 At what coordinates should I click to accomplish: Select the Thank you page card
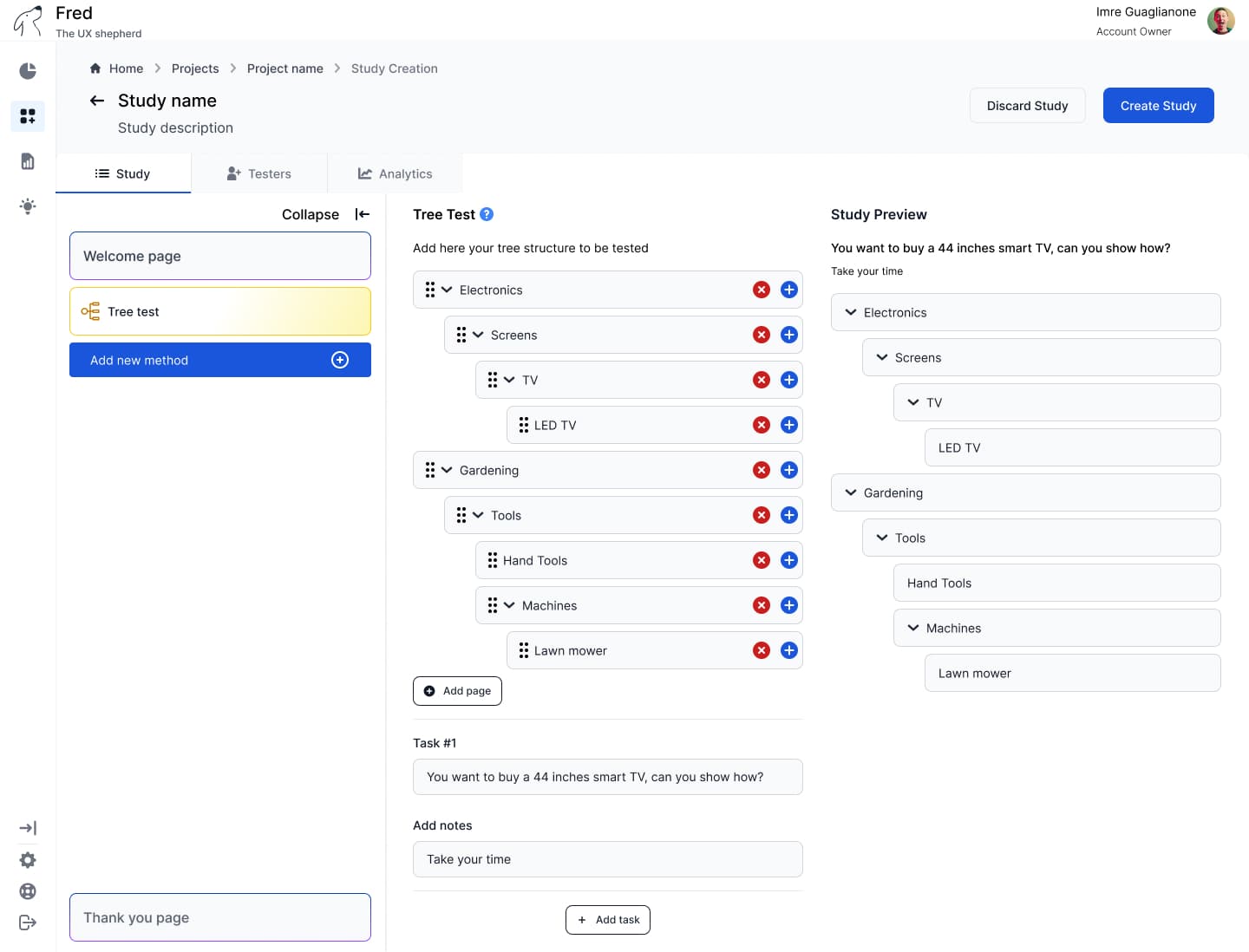click(x=220, y=917)
